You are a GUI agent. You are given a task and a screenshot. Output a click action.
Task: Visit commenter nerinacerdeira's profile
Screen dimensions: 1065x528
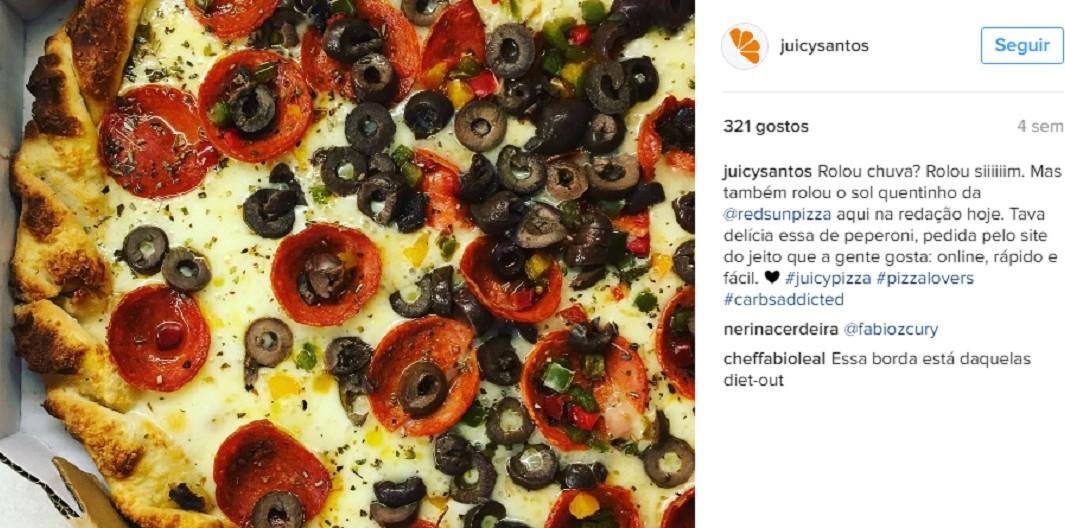[x=780, y=330]
